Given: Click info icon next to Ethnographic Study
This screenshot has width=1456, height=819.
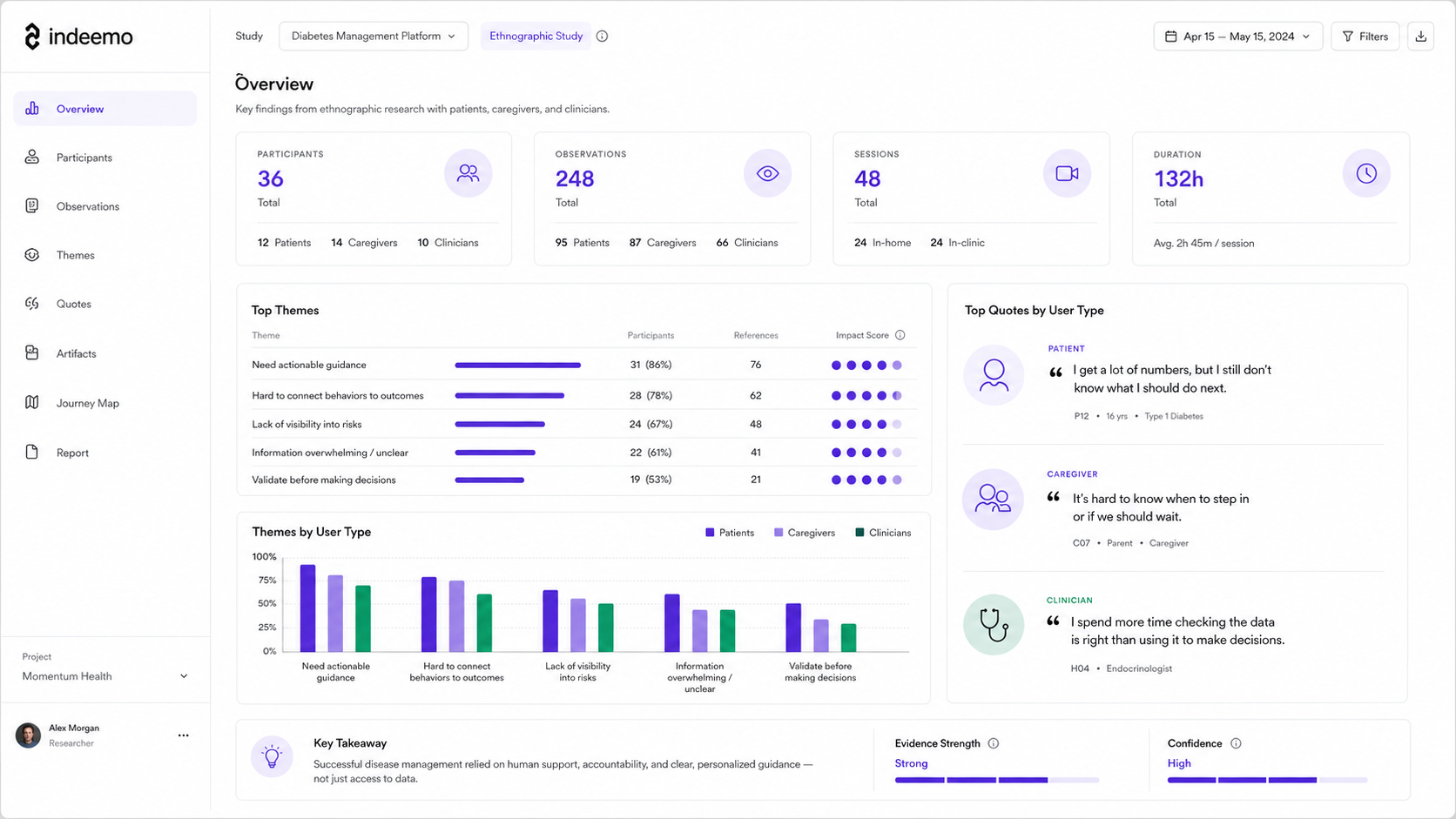Looking at the screenshot, I should click(602, 37).
